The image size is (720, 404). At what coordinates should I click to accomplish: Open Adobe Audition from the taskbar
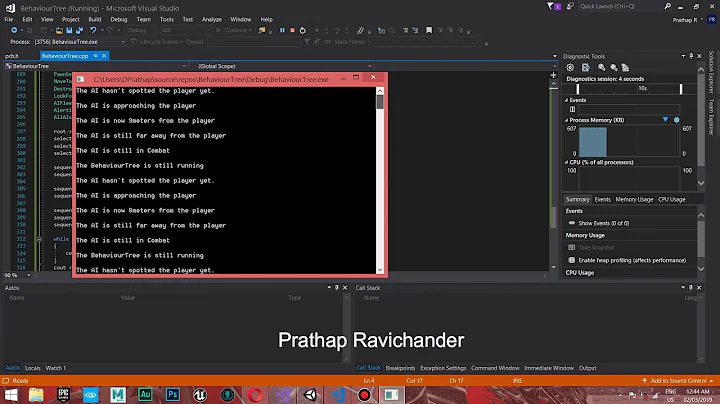(145, 395)
